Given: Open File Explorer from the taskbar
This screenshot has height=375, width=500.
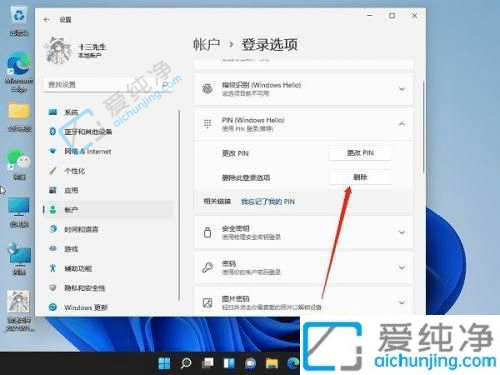Looking at the screenshot, I should coord(272,363).
